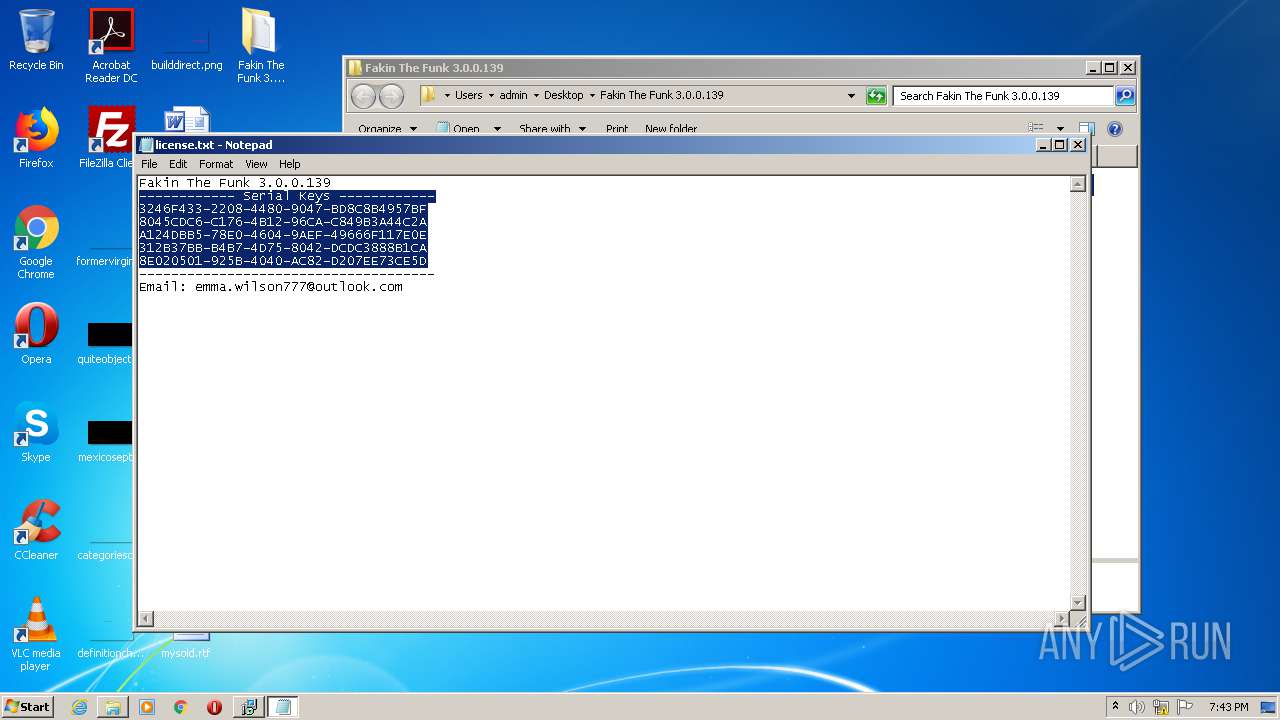Click the Action Center flag tray icon
1280x720 pixels.
click(x=1185, y=707)
